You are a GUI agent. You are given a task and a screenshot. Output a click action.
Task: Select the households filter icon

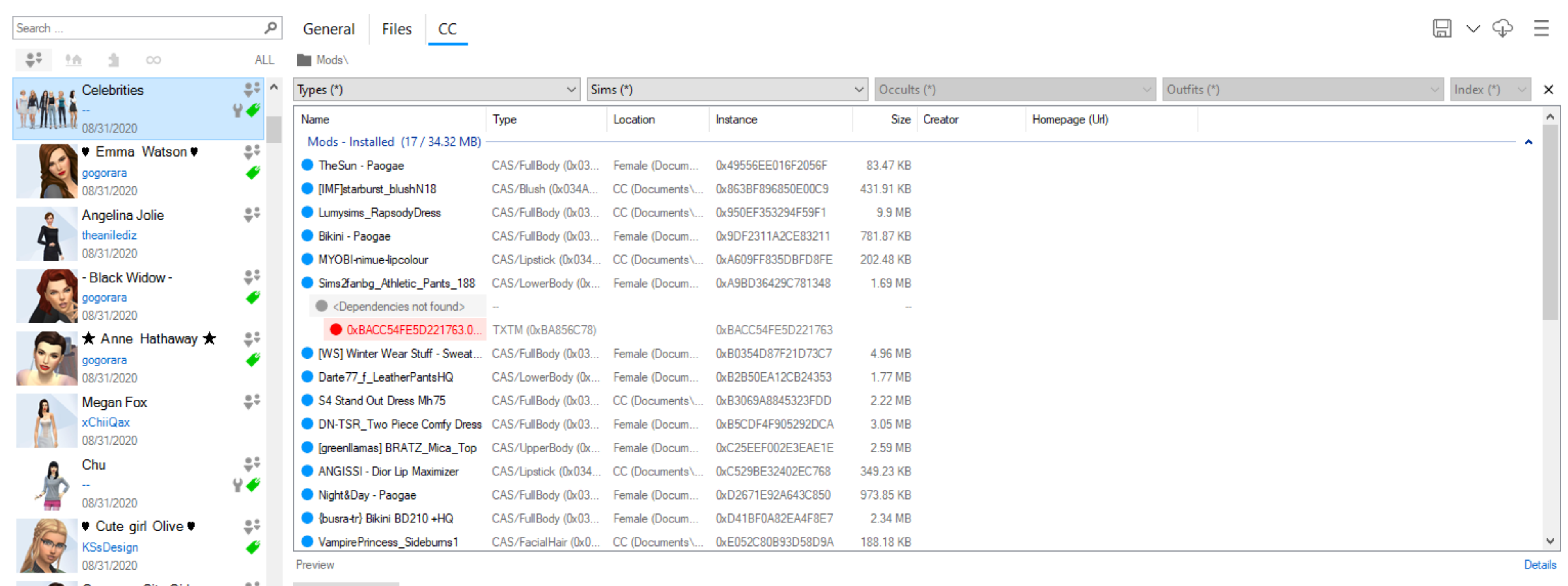pyautogui.click(x=34, y=60)
